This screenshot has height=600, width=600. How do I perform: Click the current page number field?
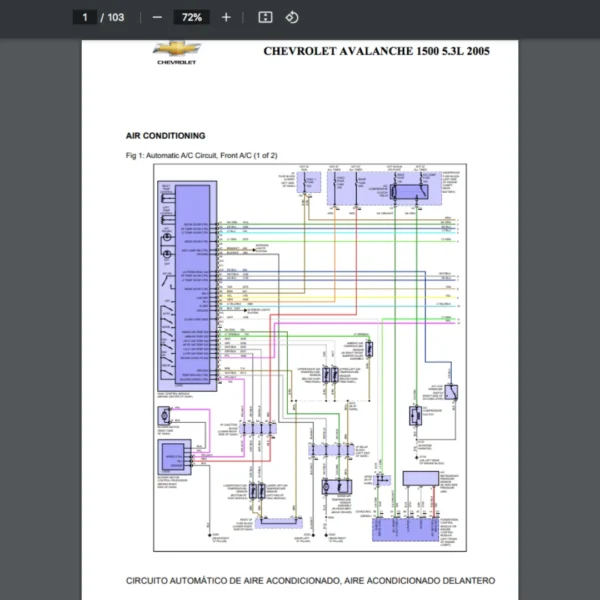[86, 17]
